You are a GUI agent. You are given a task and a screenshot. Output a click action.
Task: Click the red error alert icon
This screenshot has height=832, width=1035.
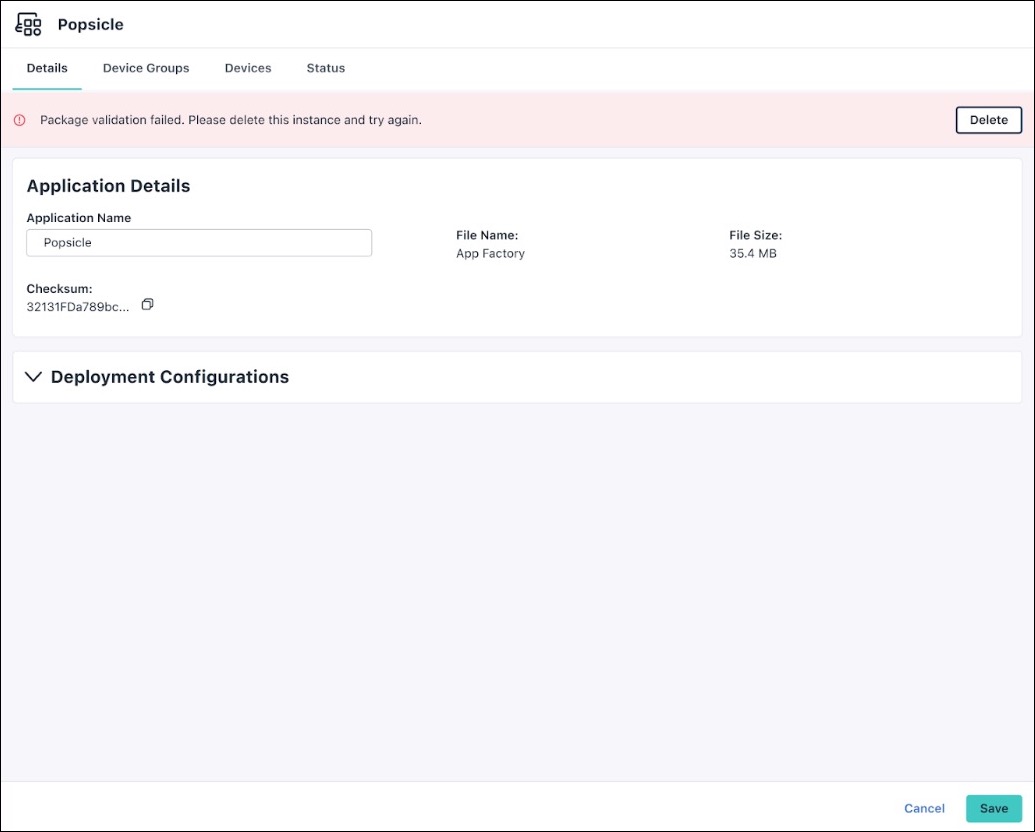(19, 120)
